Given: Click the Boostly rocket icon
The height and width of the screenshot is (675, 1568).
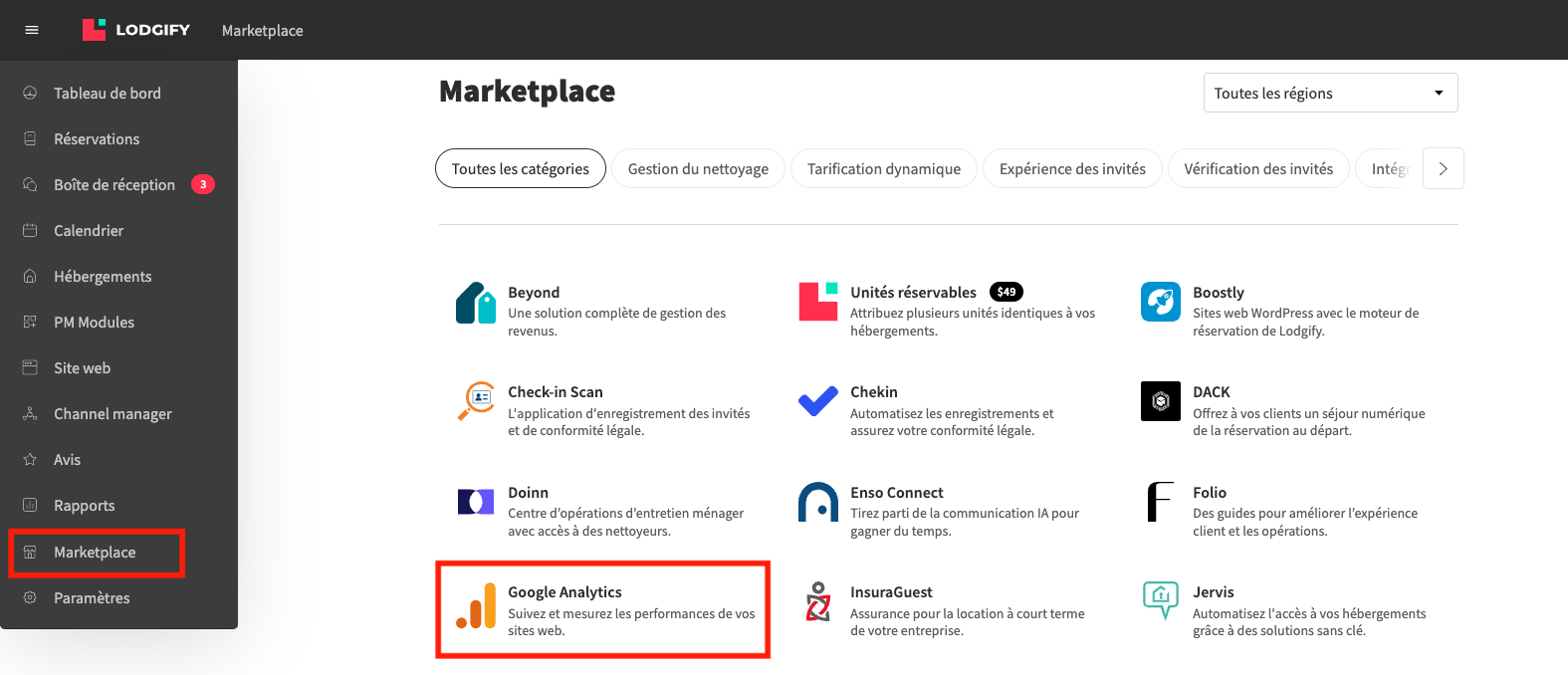Looking at the screenshot, I should coord(1161,302).
